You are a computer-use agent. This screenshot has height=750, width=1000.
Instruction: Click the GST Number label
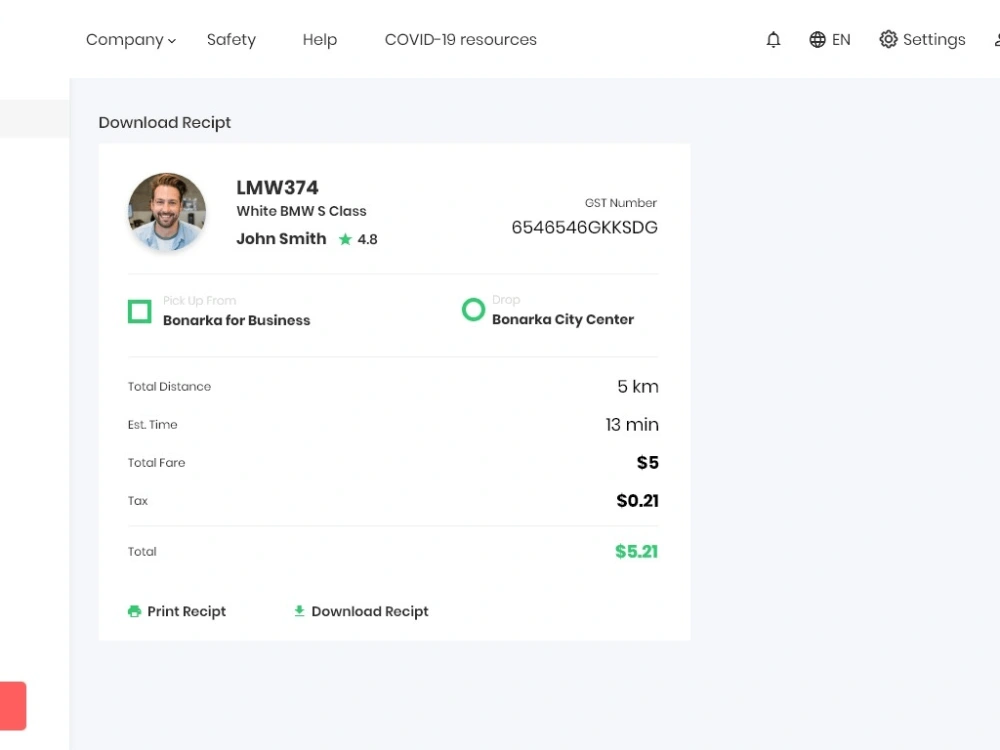621,203
